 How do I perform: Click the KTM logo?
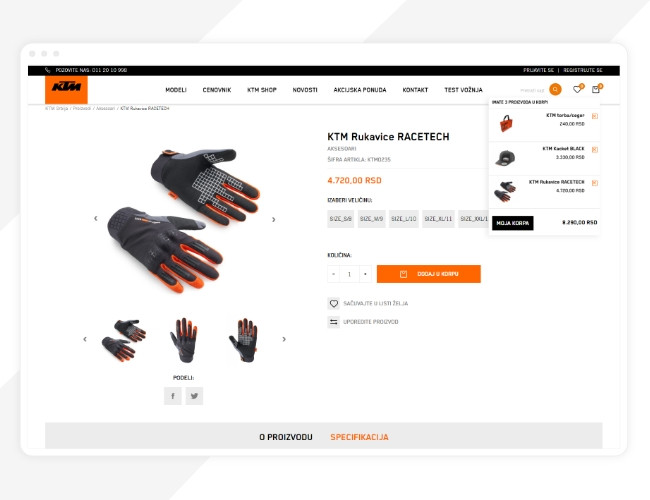tap(66, 90)
